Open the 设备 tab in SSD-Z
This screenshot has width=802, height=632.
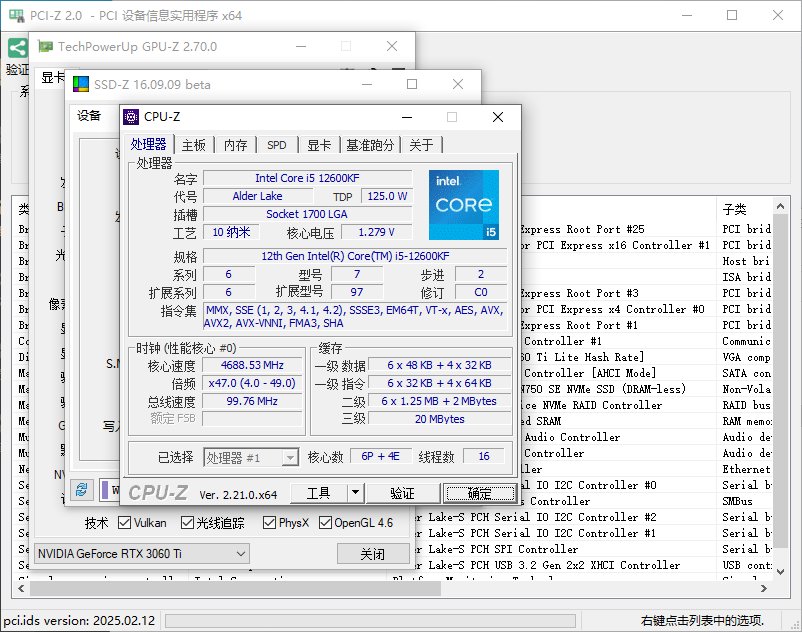coord(89,116)
